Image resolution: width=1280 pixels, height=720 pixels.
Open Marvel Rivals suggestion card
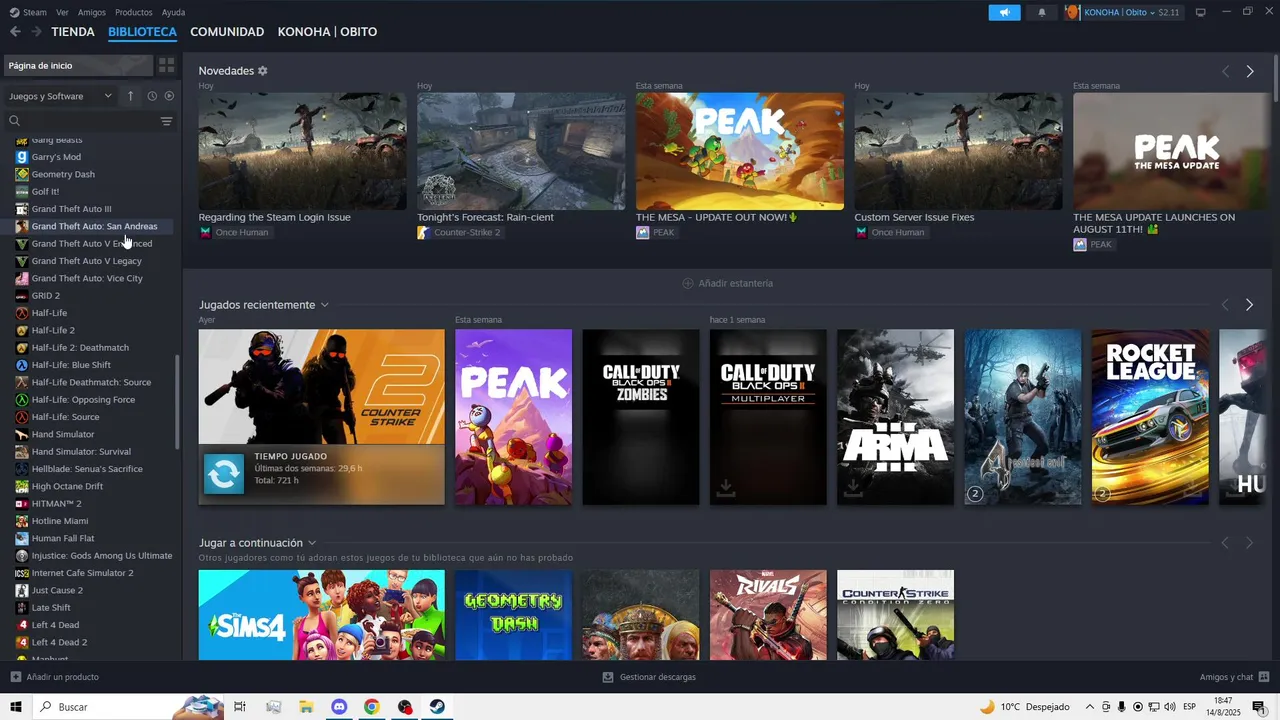(x=768, y=615)
